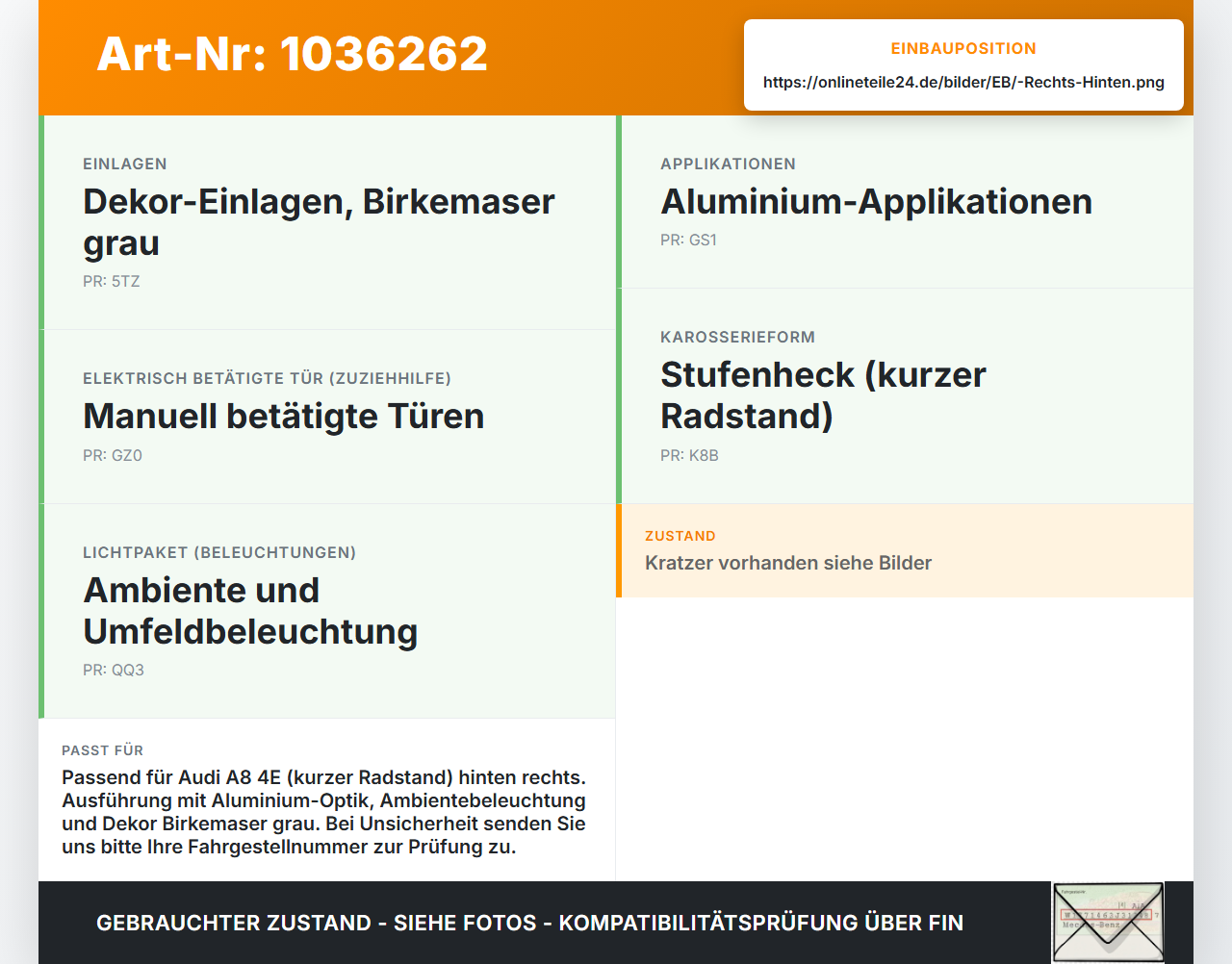Click the Gebrauchter Zustand footer banner text
This screenshot has width=1232, height=964.
click(x=529, y=923)
